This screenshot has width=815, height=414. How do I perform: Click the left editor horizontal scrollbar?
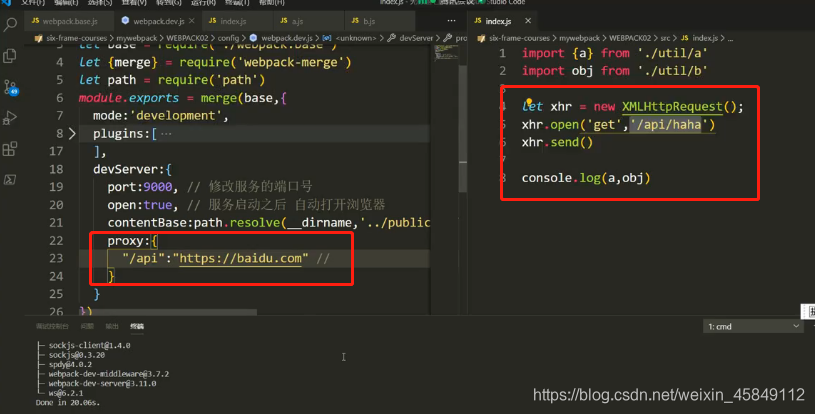168,312
